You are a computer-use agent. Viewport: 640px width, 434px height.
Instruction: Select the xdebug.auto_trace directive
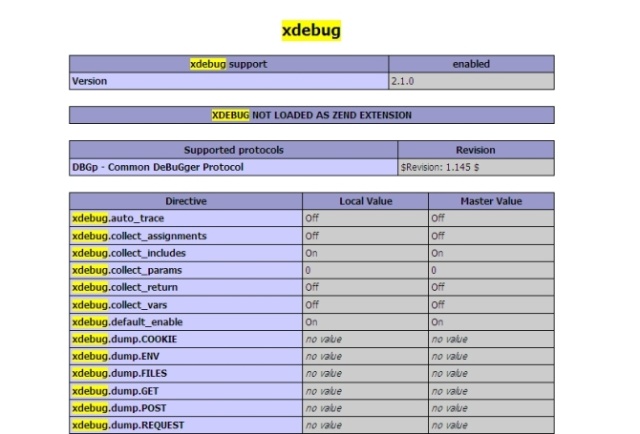pos(186,218)
